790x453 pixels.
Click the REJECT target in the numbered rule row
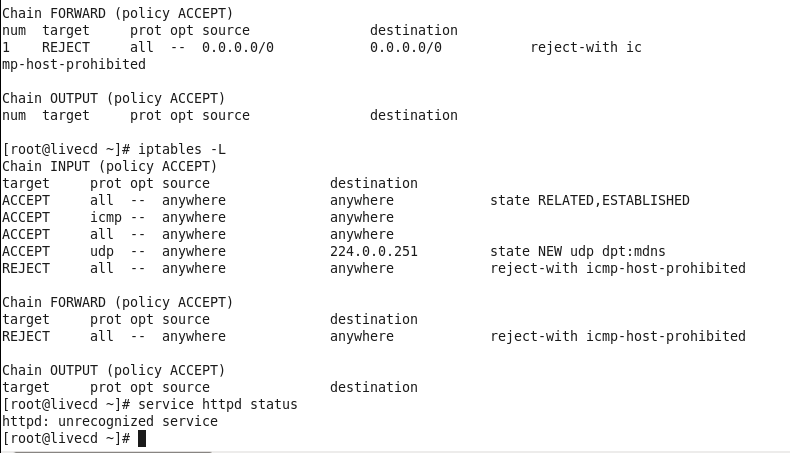tap(66, 47)
